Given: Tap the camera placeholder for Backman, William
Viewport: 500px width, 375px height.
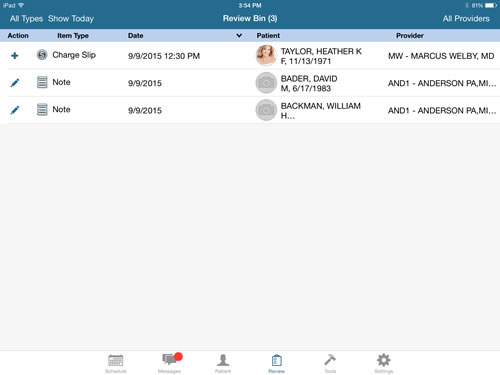Looking at the screenshot, I should pos(266,110).
